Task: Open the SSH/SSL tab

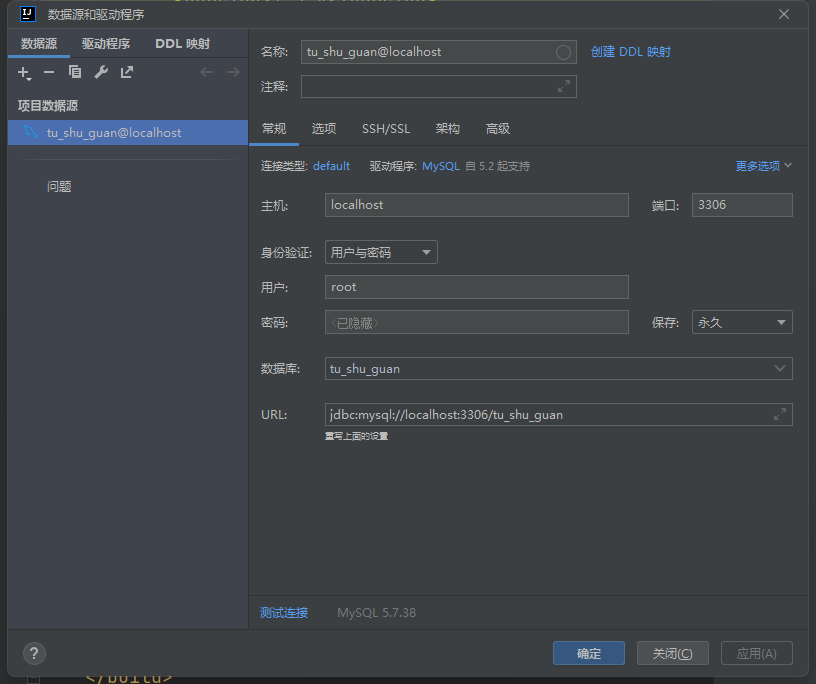Action: (386, 129)
